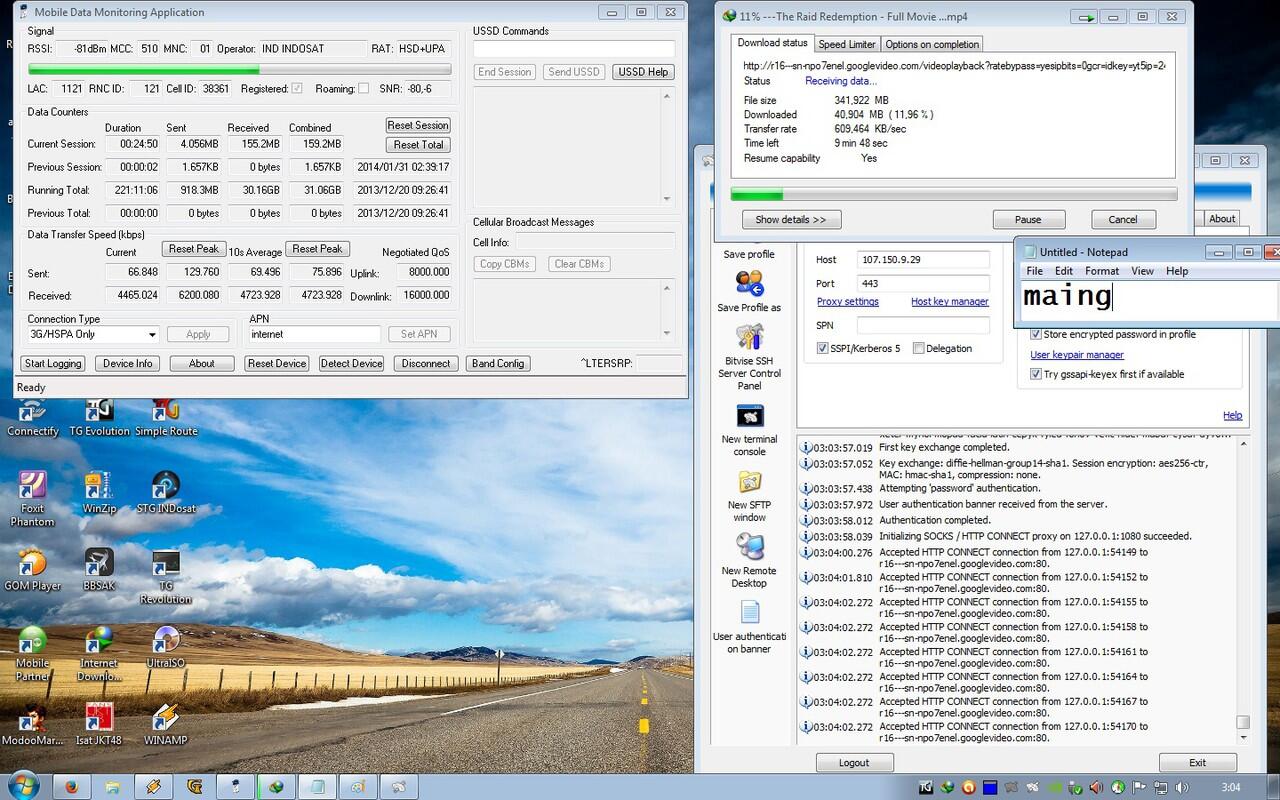The image size is (1280, 800).
Task: Click the Disconnect button
Action: click(x=426, y=363)
